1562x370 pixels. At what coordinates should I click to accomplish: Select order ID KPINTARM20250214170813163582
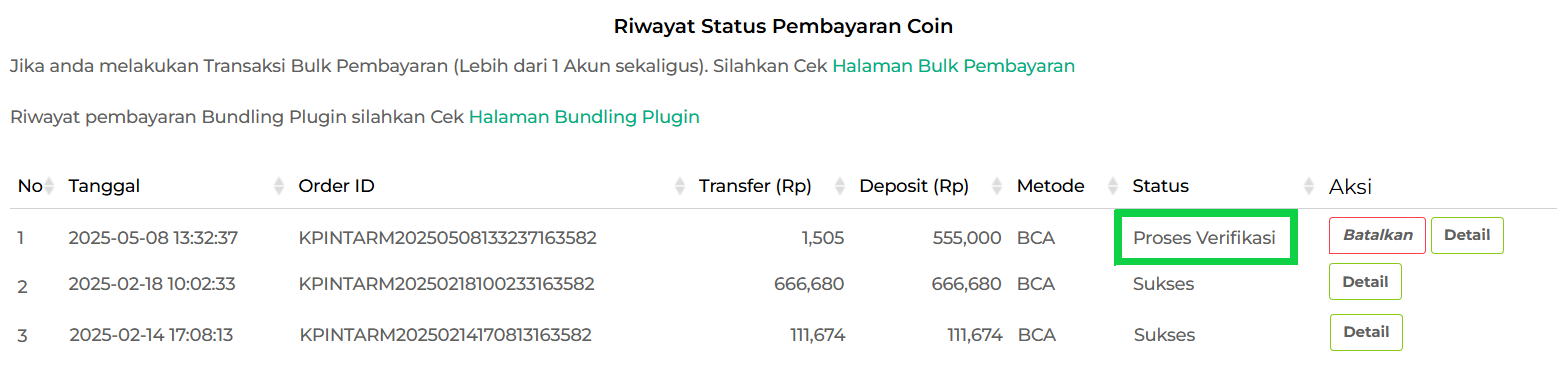point(446,334)
